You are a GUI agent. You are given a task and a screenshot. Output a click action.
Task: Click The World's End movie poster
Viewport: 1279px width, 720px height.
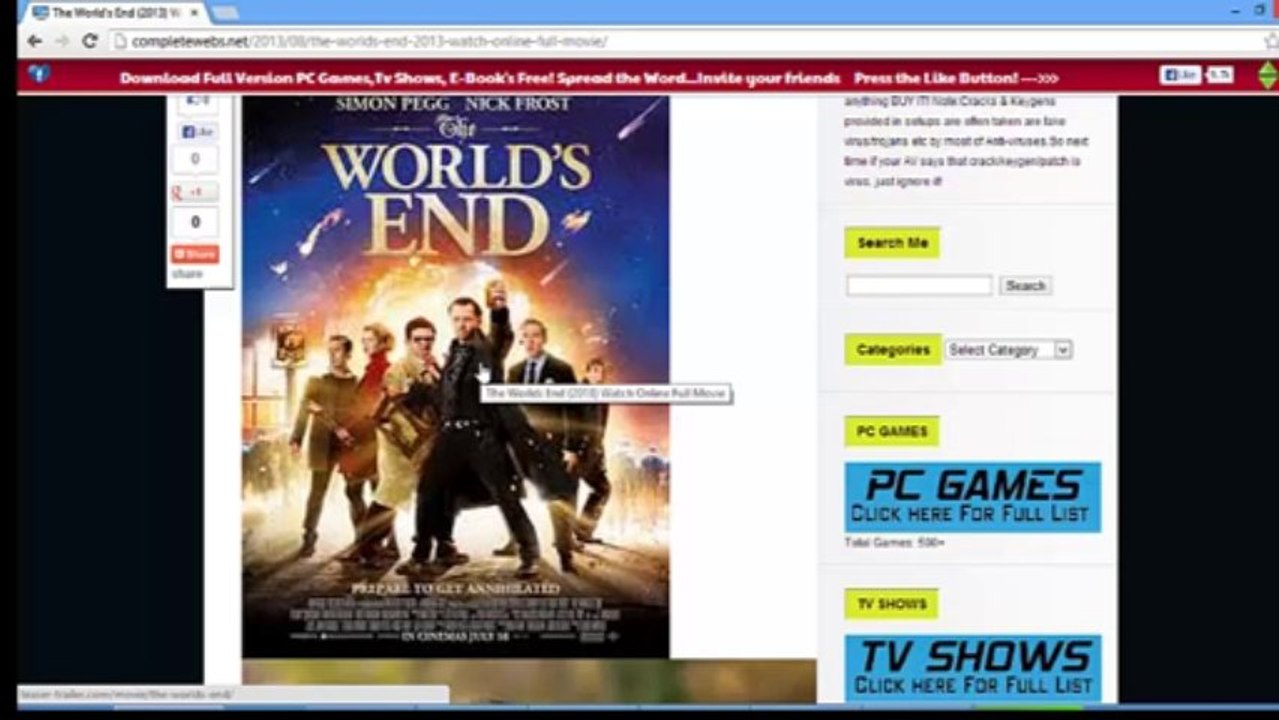pyautogui.click(x=455, y=377)
